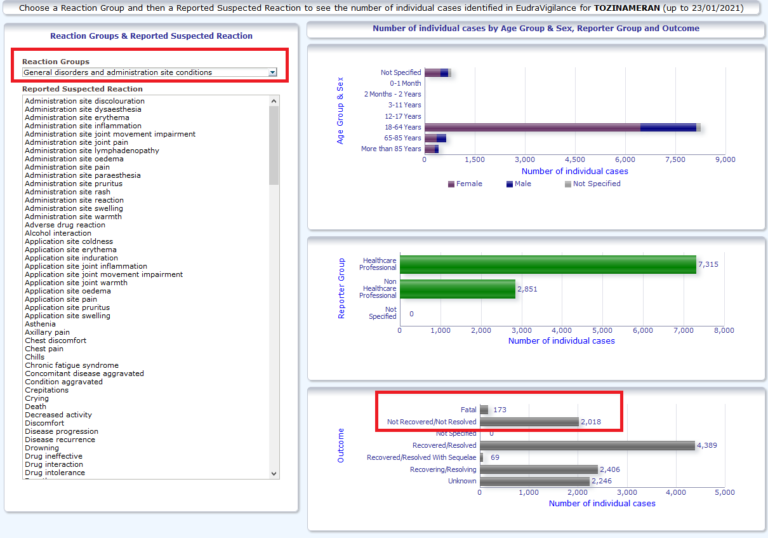Click 'Application site swelling' in the list
Image resolution: width=768 pixels, height=538 pixels.
tap(67, 316)
